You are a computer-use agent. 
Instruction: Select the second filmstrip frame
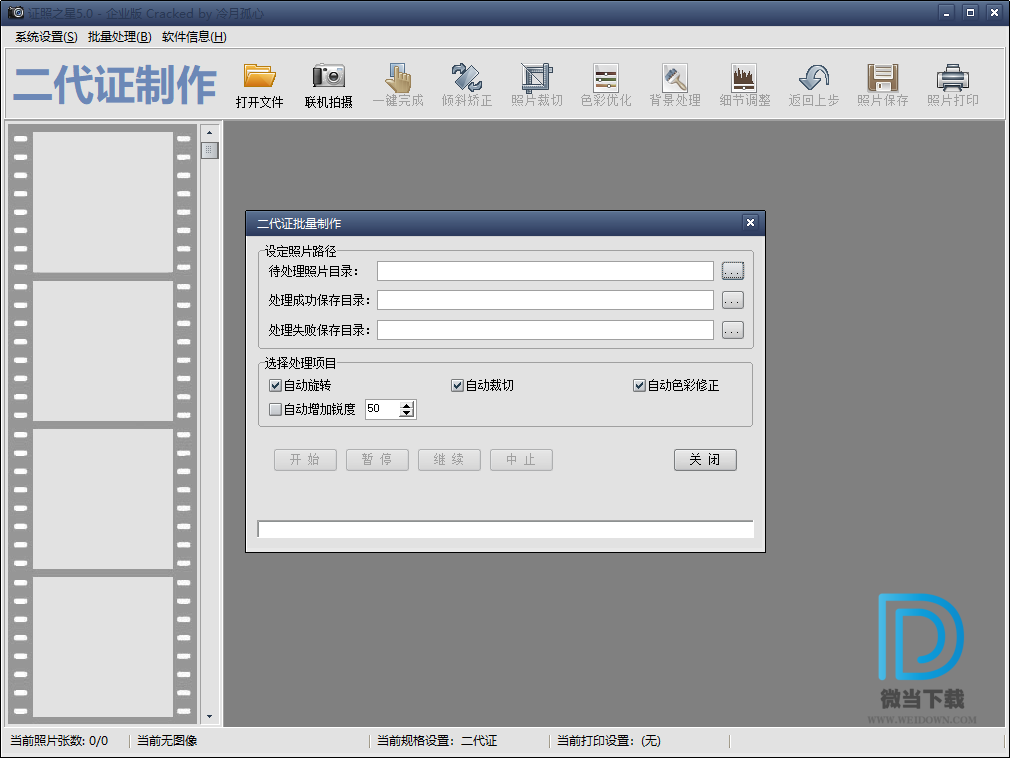[103, 350]
